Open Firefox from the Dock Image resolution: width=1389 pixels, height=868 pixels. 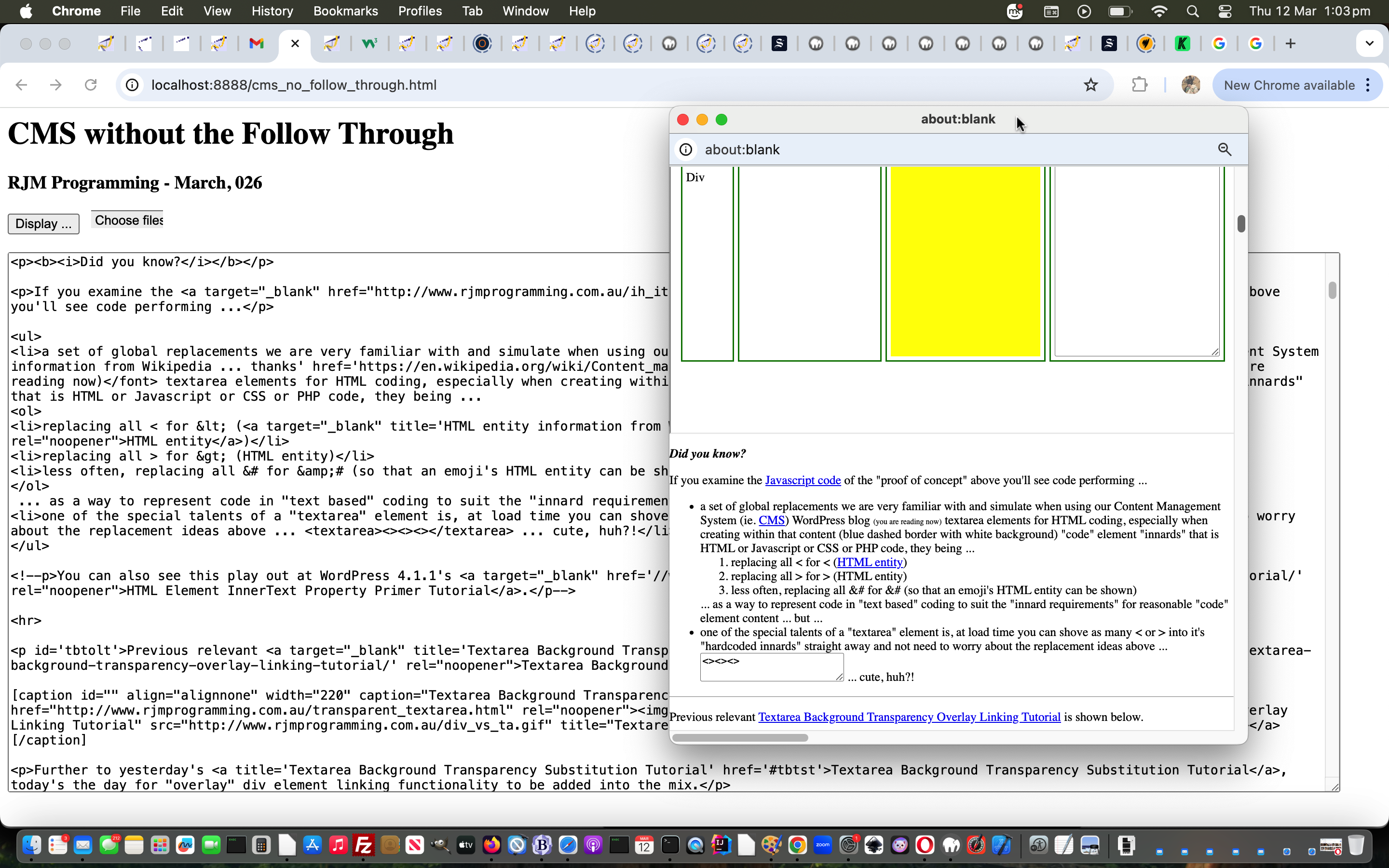pyautogui.click(x=491, y=844)
